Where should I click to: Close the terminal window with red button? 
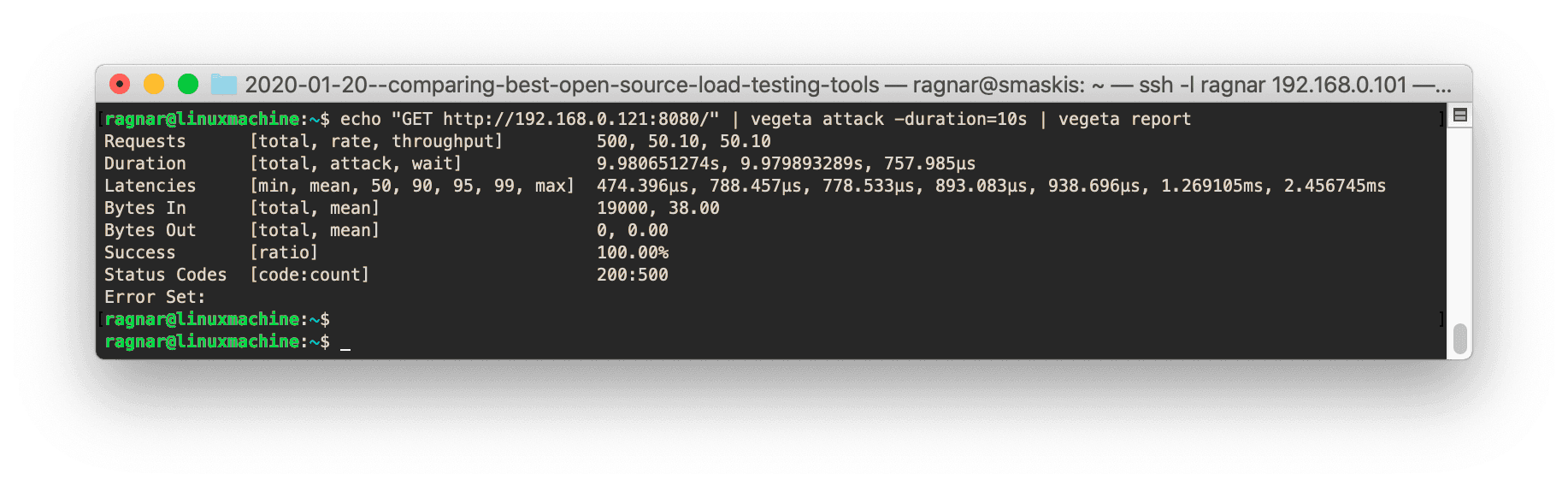[120, 84]
